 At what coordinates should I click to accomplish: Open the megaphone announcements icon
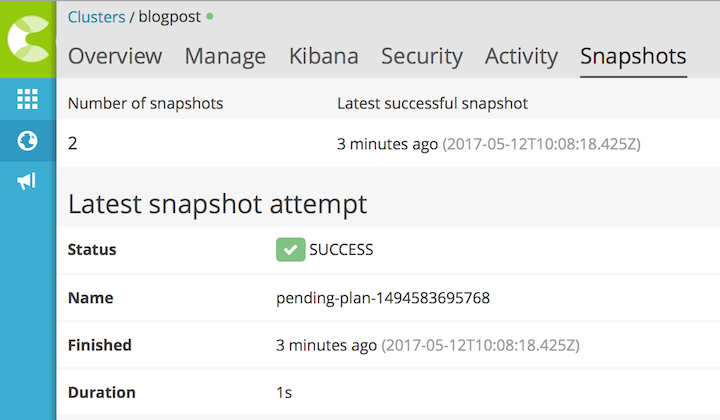(x=27, y=181)
